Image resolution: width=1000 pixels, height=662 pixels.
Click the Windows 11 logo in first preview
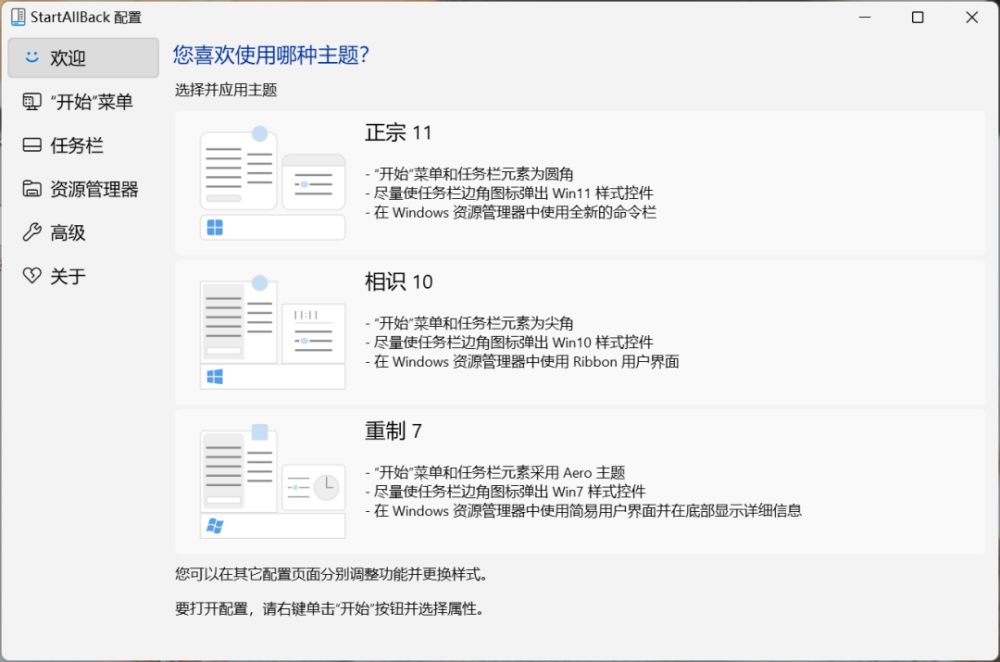coord(215,228)
